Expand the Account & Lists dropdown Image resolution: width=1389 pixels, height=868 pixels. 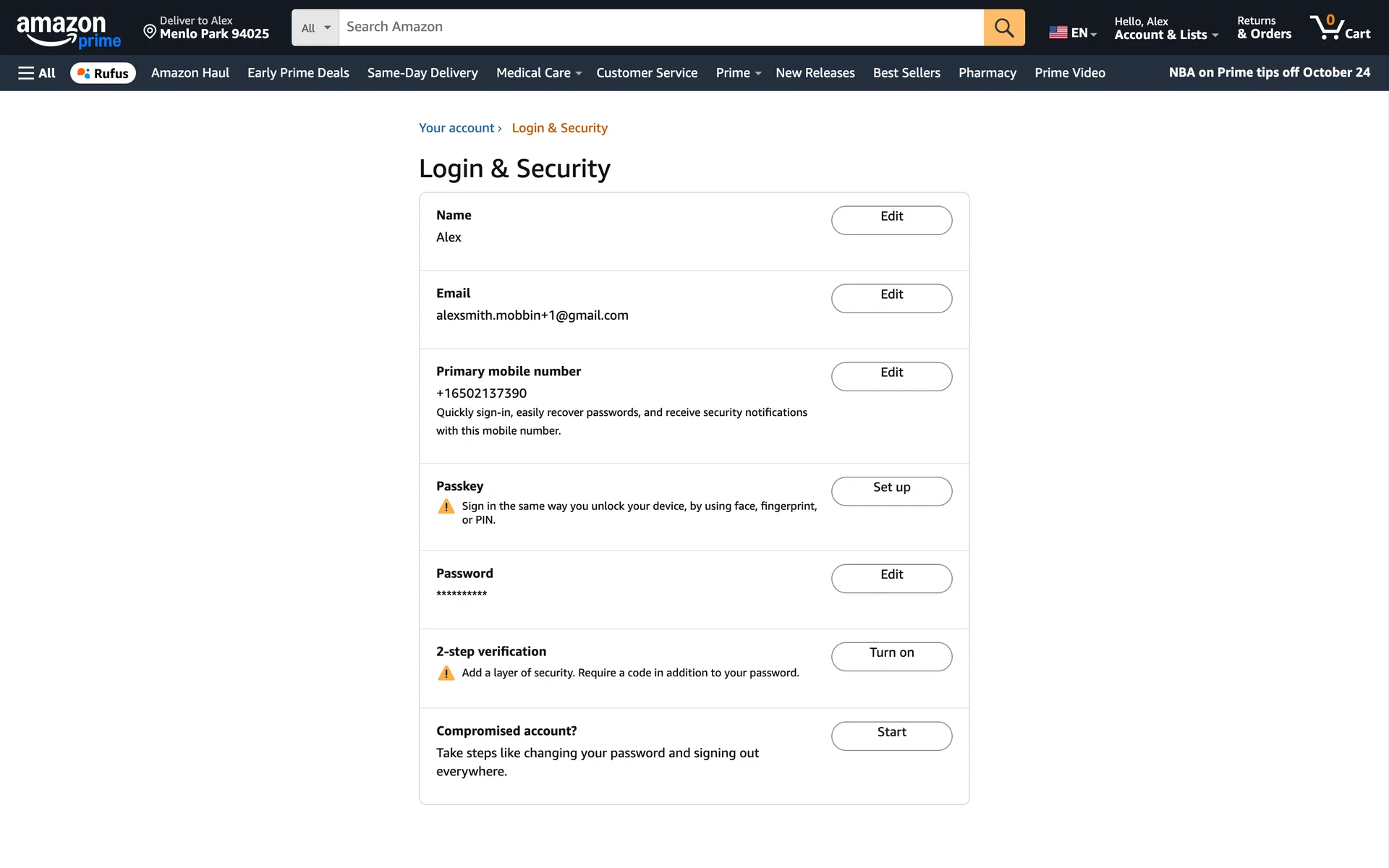pyautogui.click(x=1165, y=34)
